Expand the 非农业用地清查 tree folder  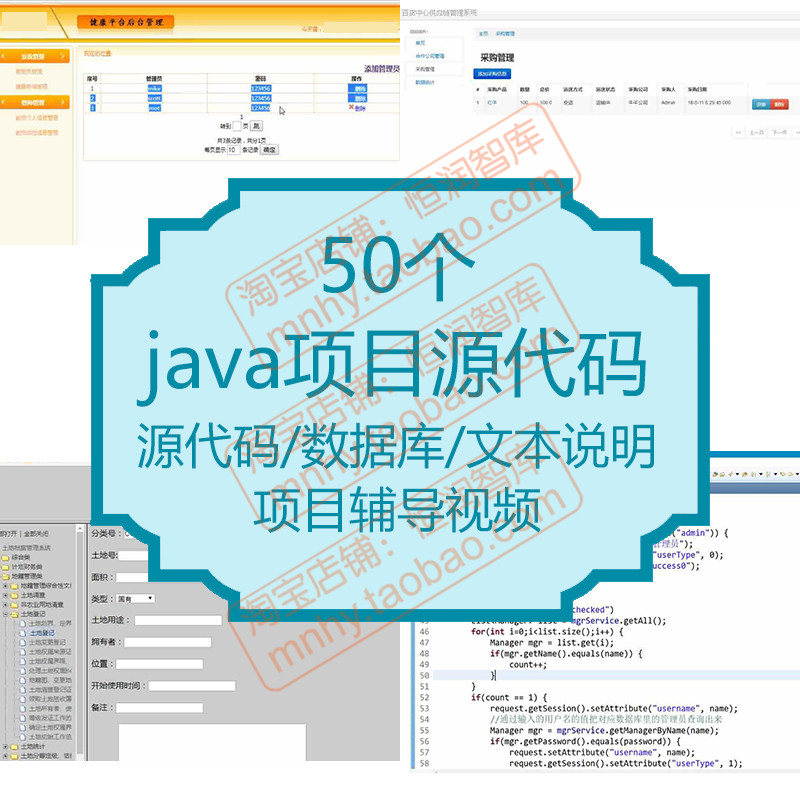[x=5, y=605]
